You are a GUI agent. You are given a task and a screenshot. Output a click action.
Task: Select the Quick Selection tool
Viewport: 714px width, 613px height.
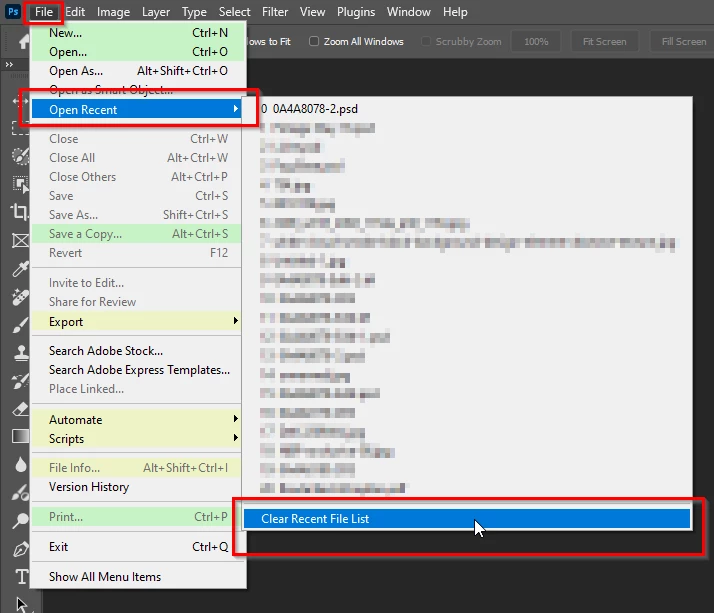(20, 156)
